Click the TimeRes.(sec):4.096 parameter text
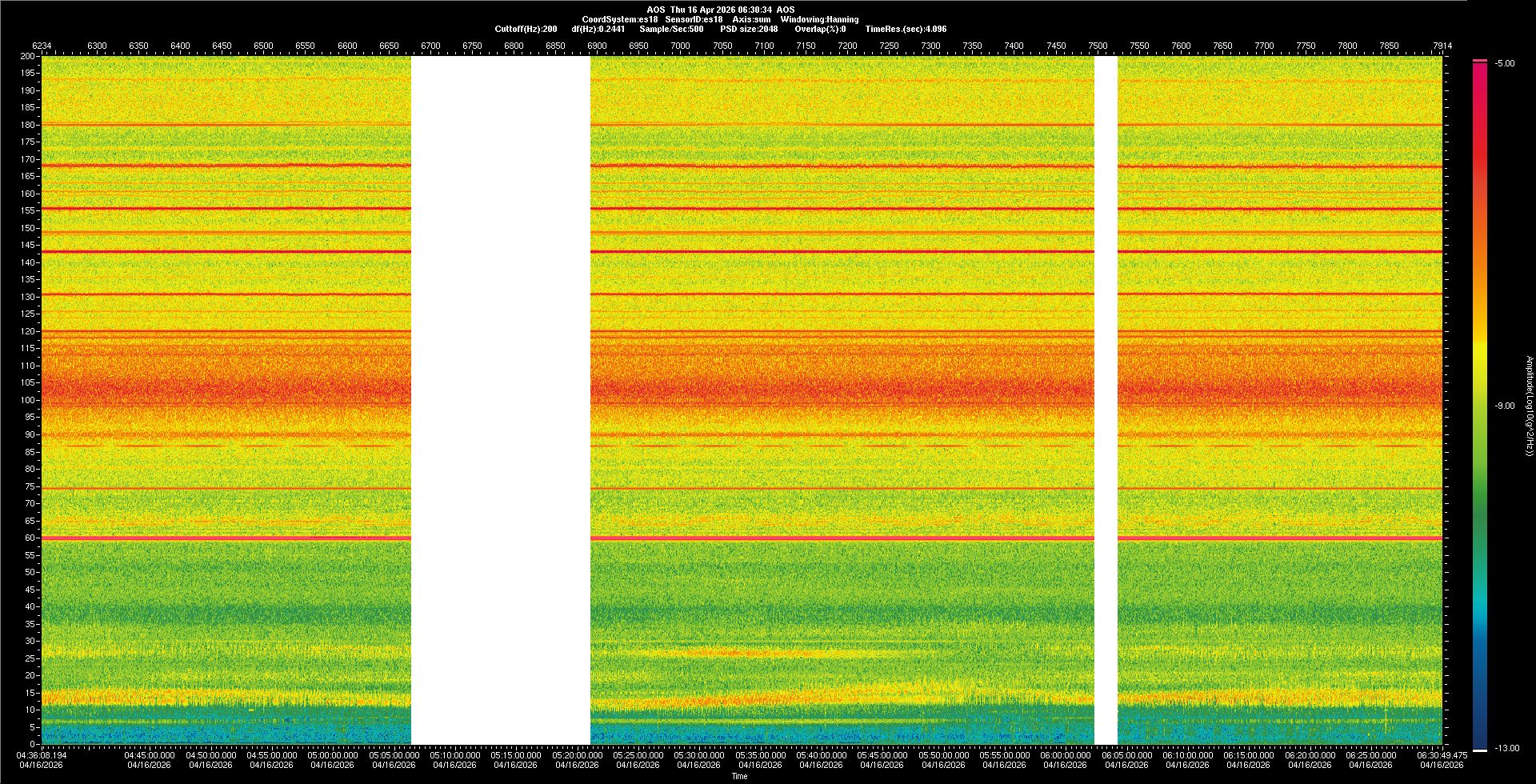The image size is (1536, 784). coord(906,29)
